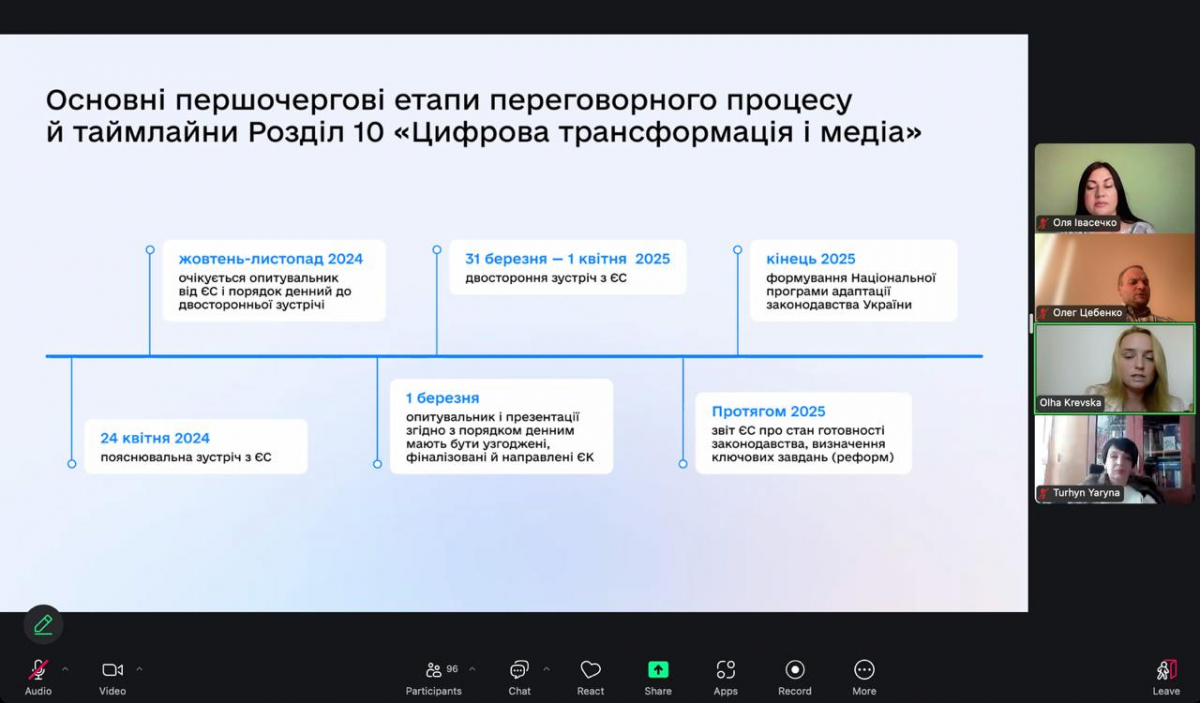Image resolution: width=1200 pixels, height=703 pixels.
Task: Open the arrow menu beside Chat
Action: point(546,669)
